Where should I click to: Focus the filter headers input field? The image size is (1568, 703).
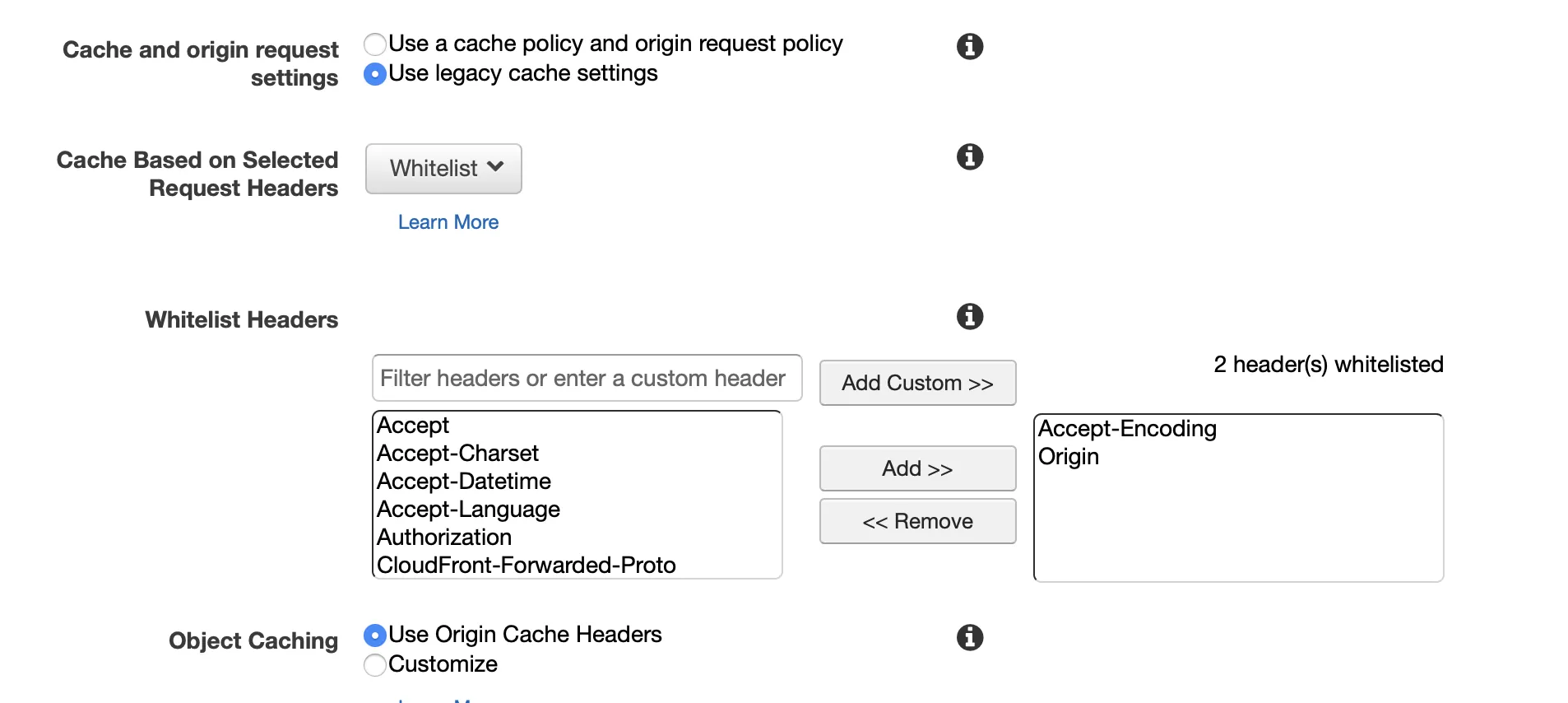(x=587, y=378)
